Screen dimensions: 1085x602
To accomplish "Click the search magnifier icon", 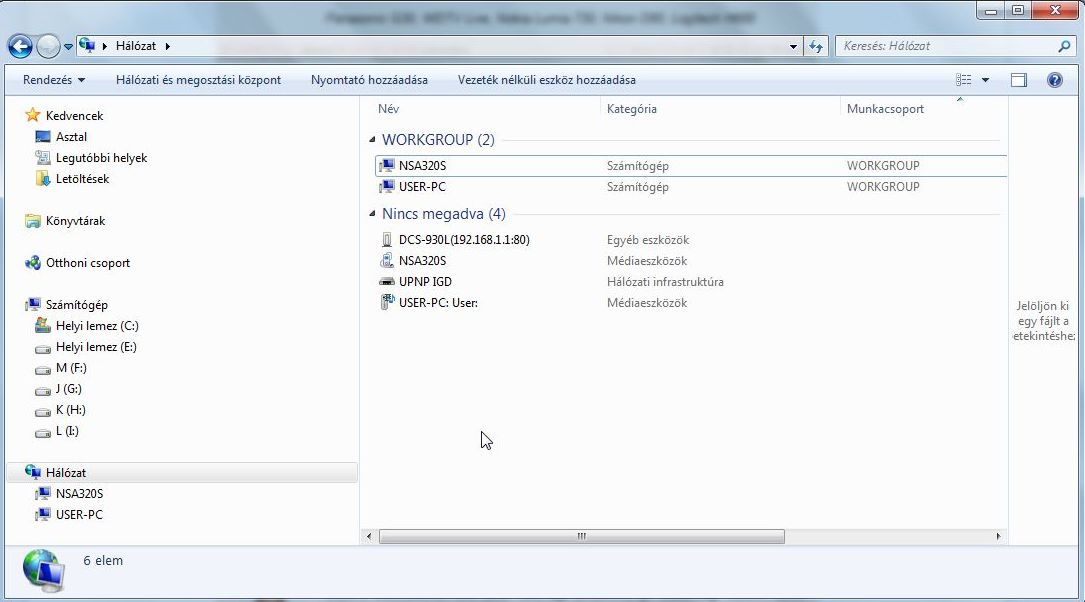I will pos(1064,46).
